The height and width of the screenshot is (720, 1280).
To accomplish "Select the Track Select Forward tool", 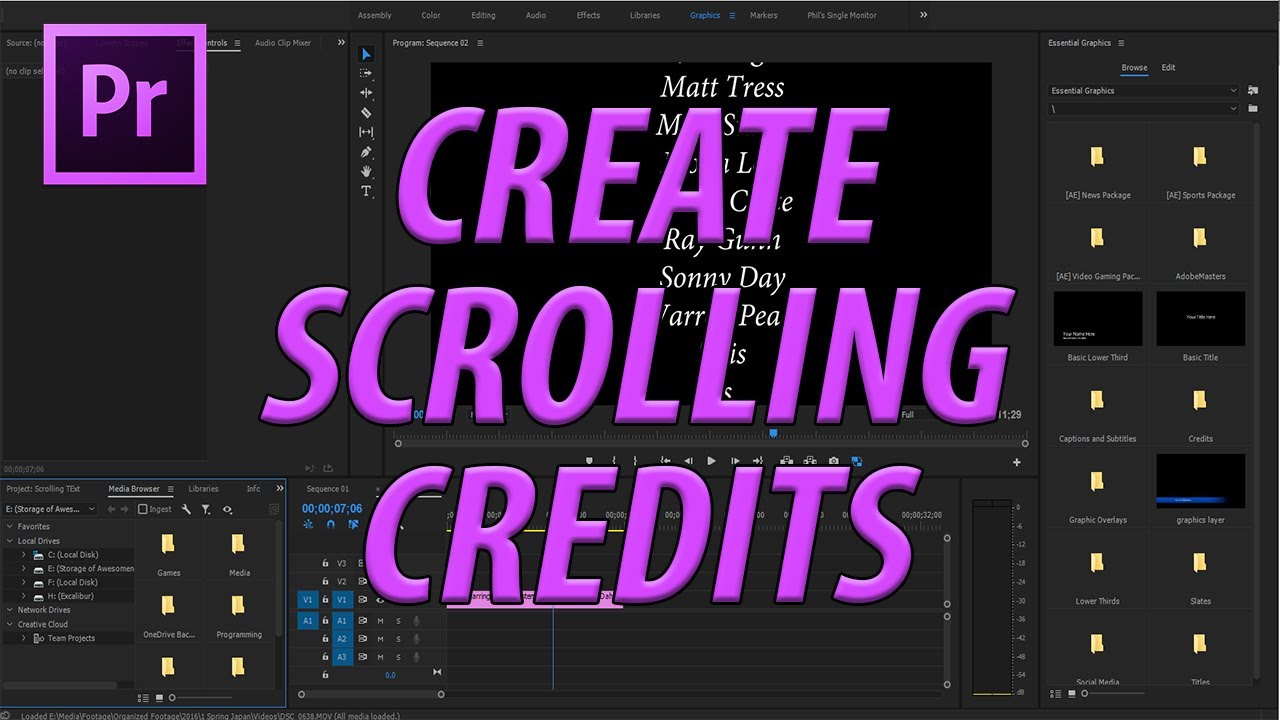I will pyautogui.click(x=367, y=73).
